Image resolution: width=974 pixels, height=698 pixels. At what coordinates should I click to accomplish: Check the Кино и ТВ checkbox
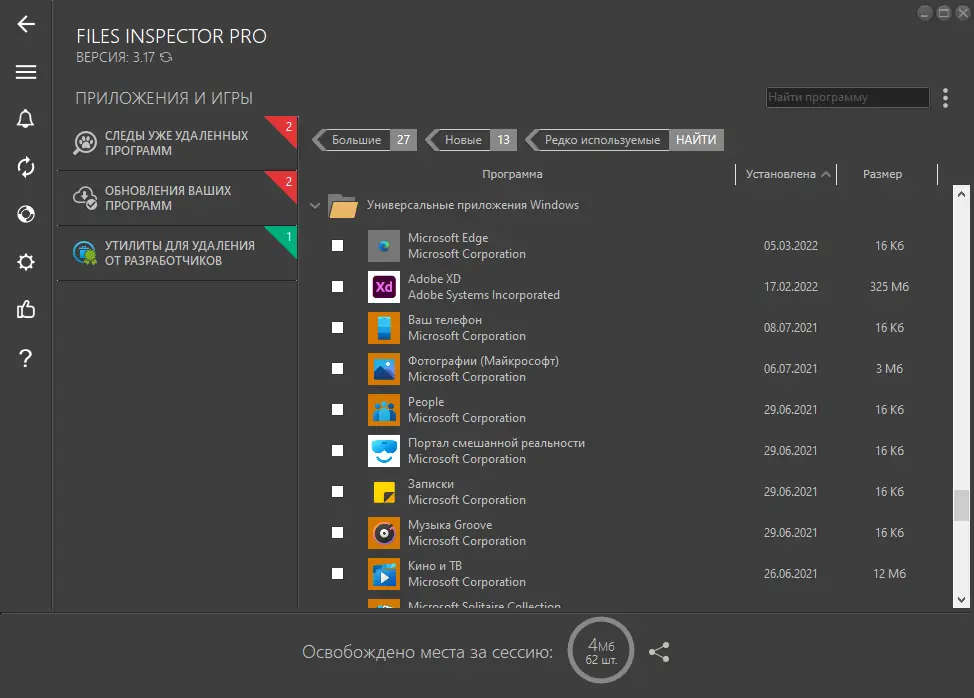pos(337,574)
